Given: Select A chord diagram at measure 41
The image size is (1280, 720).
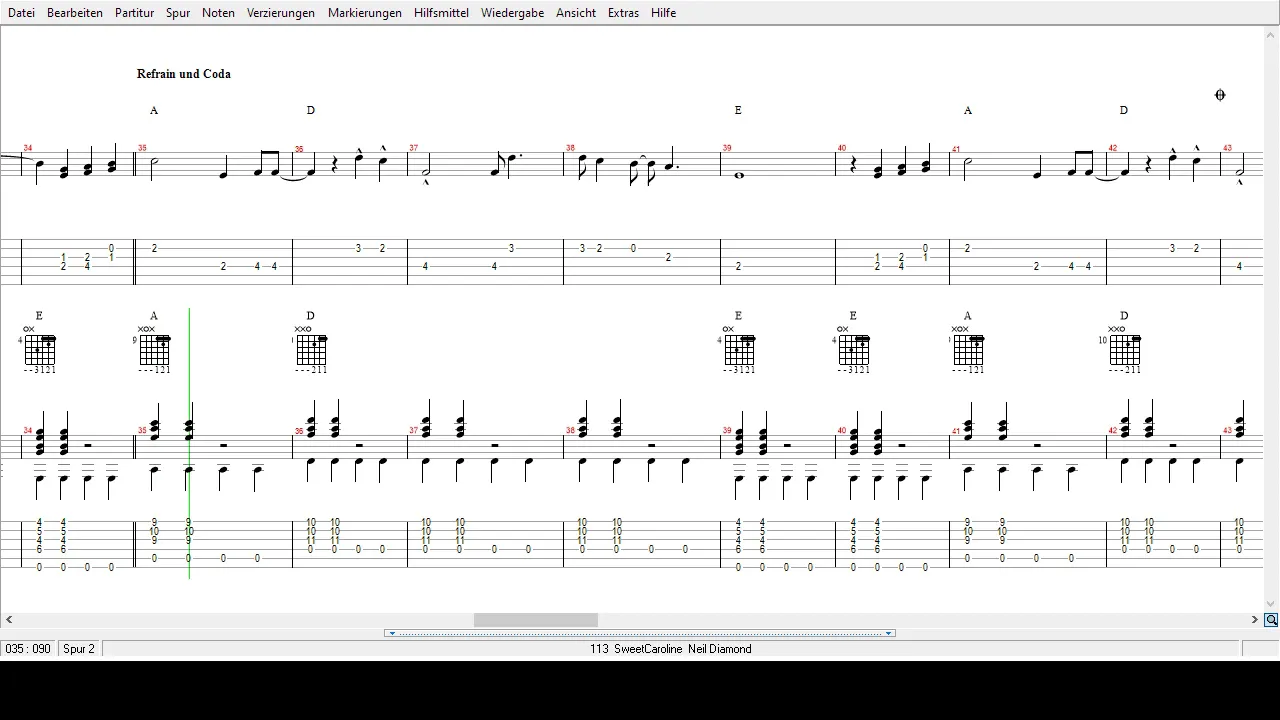Looking at the screenshot, I should pos(968,349).
